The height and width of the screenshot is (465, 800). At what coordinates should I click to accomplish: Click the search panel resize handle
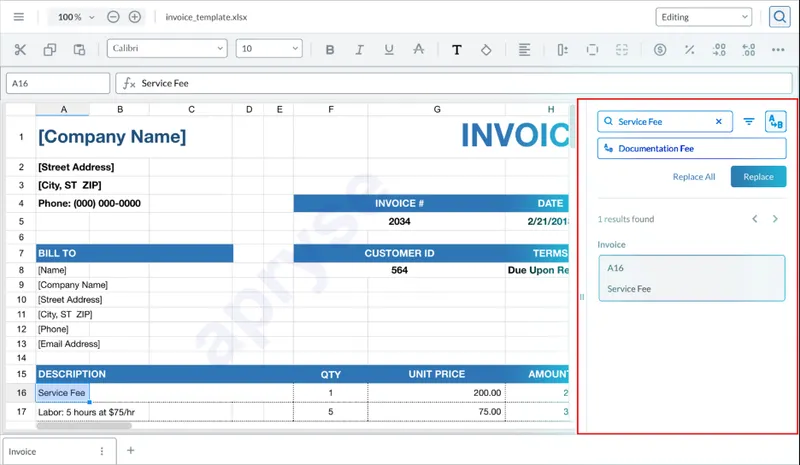(x=582, y=297)
